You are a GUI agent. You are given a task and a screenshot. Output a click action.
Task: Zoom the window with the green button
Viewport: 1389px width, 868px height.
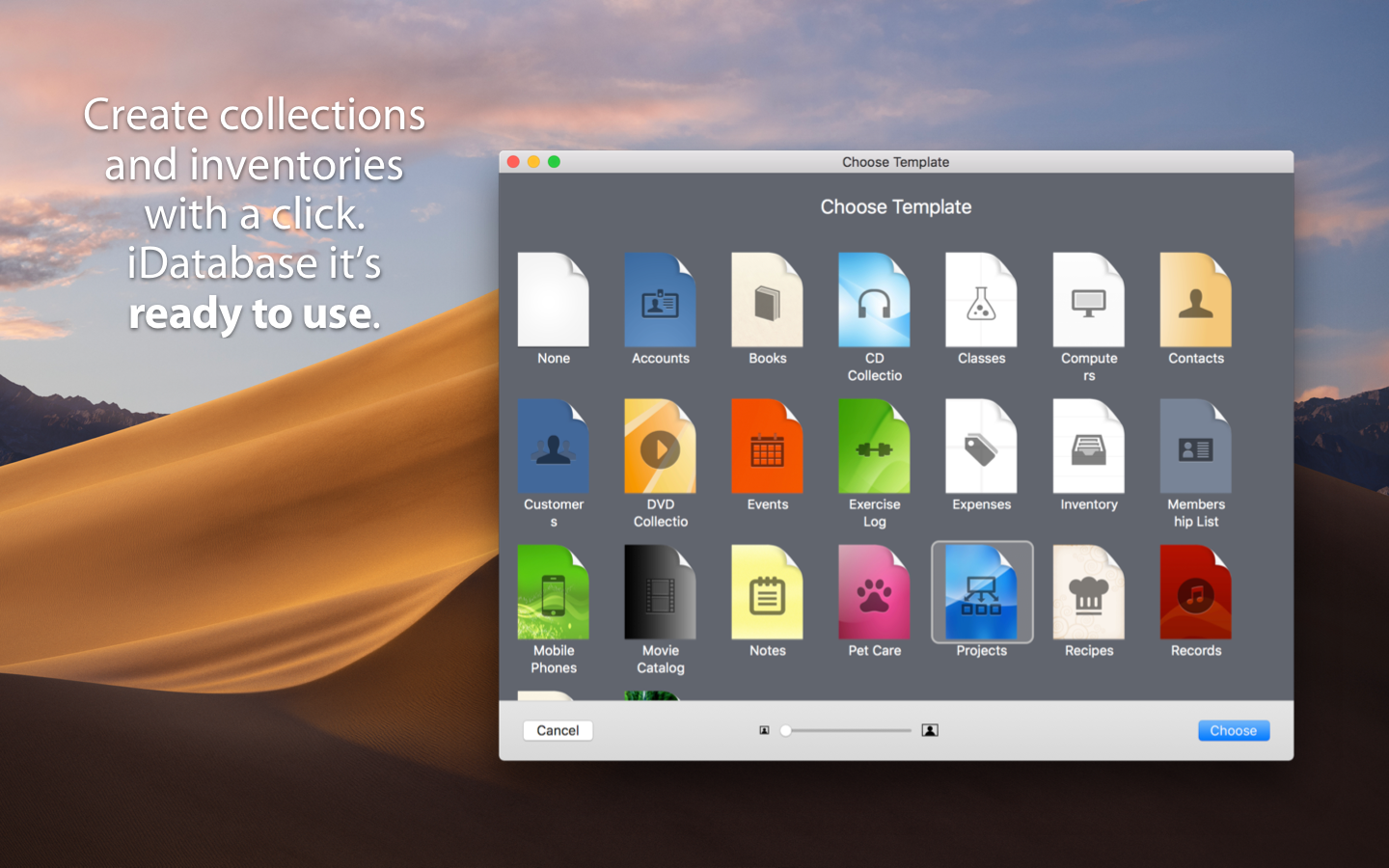pyautogui.click(x=555, y=162)
